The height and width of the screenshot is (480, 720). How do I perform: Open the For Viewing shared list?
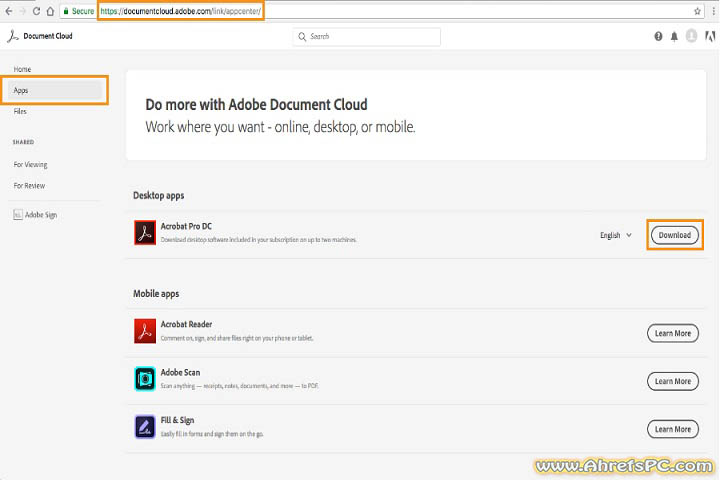tap(30, 164)
